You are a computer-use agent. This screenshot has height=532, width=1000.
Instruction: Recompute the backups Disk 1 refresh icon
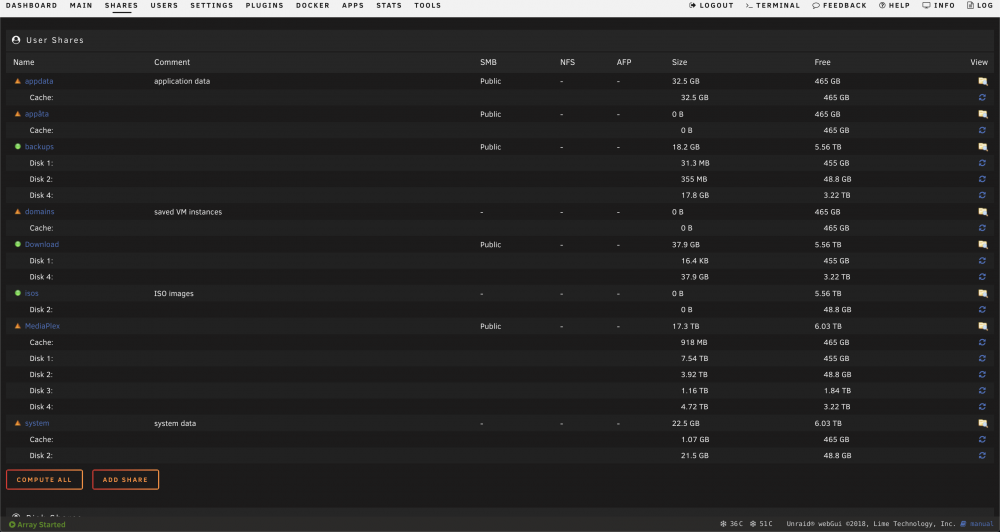pos(982,163)
